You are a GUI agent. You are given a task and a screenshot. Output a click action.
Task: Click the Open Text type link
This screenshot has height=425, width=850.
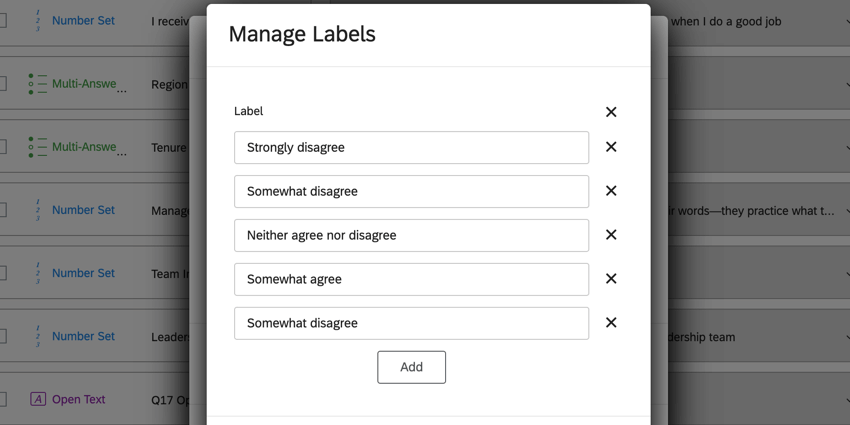click(x=78, y=399)
